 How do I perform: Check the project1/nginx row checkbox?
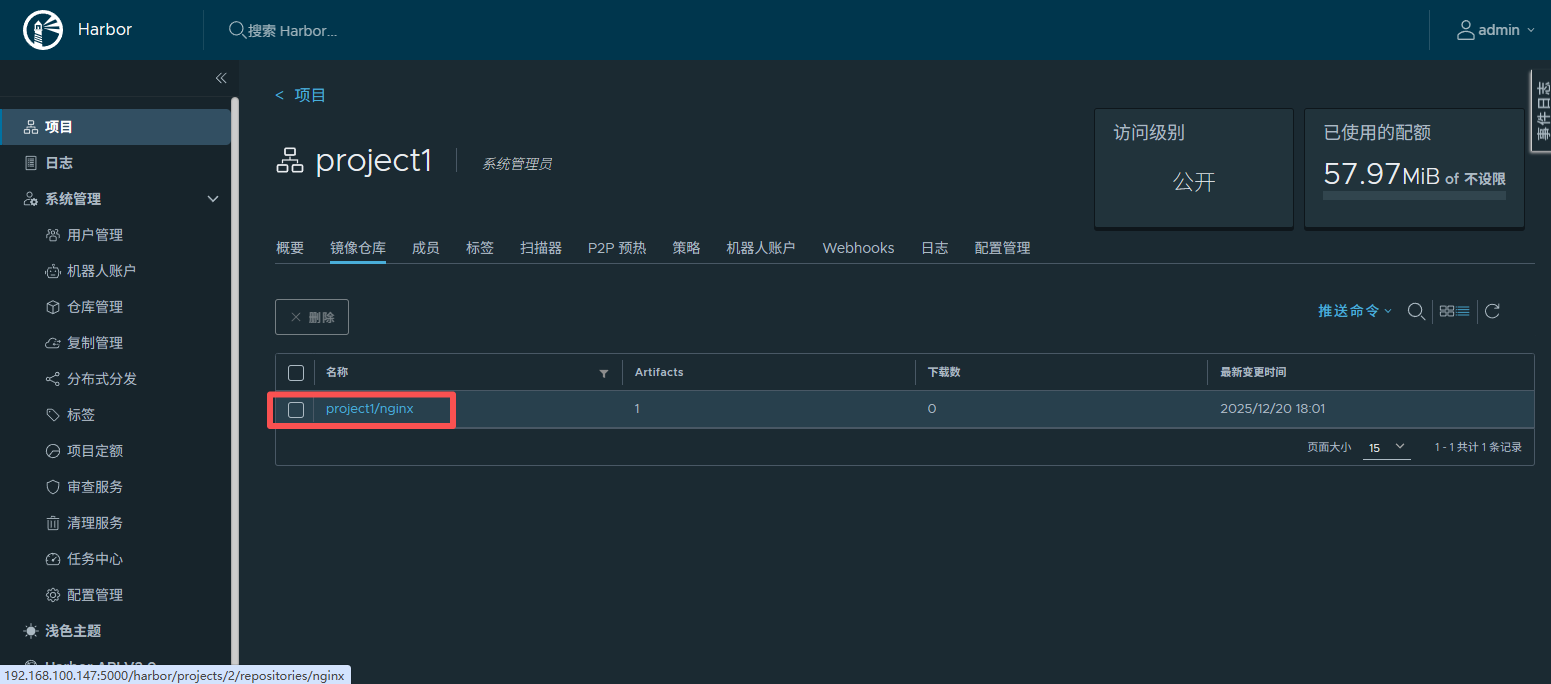296,409
